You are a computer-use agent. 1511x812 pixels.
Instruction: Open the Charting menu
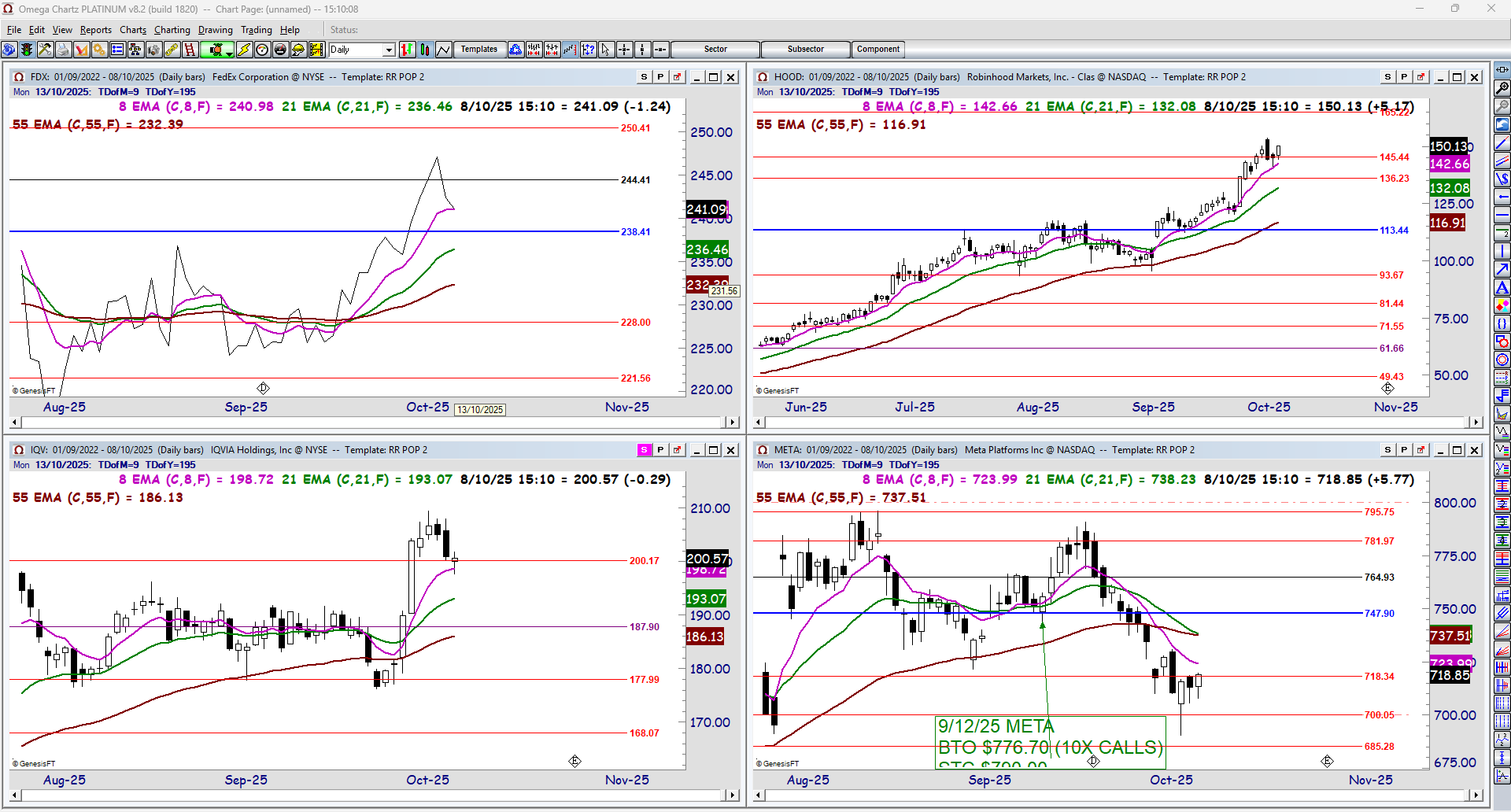coord(172,30)
